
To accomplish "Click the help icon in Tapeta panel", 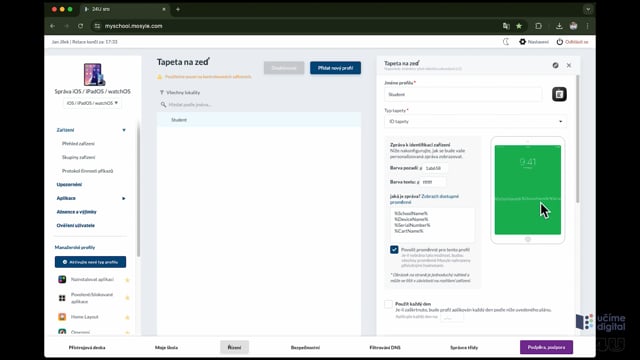I will (x=556, y=65).
